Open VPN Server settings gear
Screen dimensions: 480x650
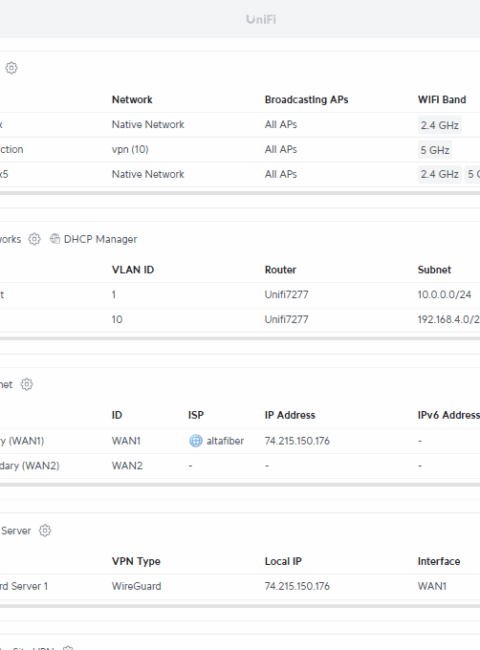(45, 530)
